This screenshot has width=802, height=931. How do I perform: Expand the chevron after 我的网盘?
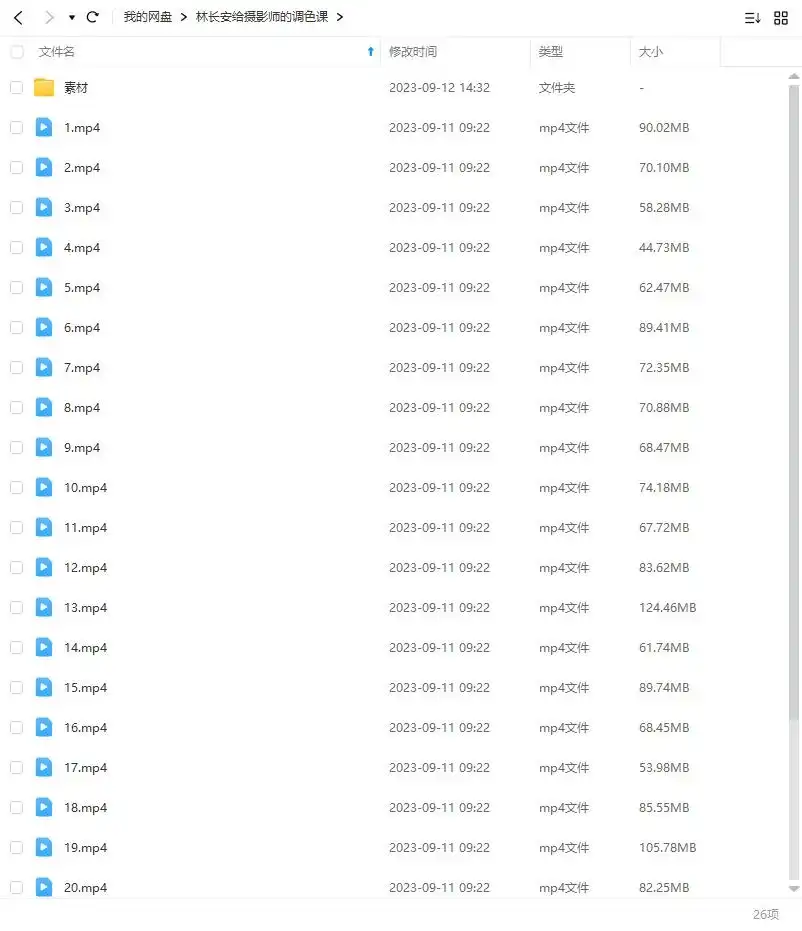(184, 17)
